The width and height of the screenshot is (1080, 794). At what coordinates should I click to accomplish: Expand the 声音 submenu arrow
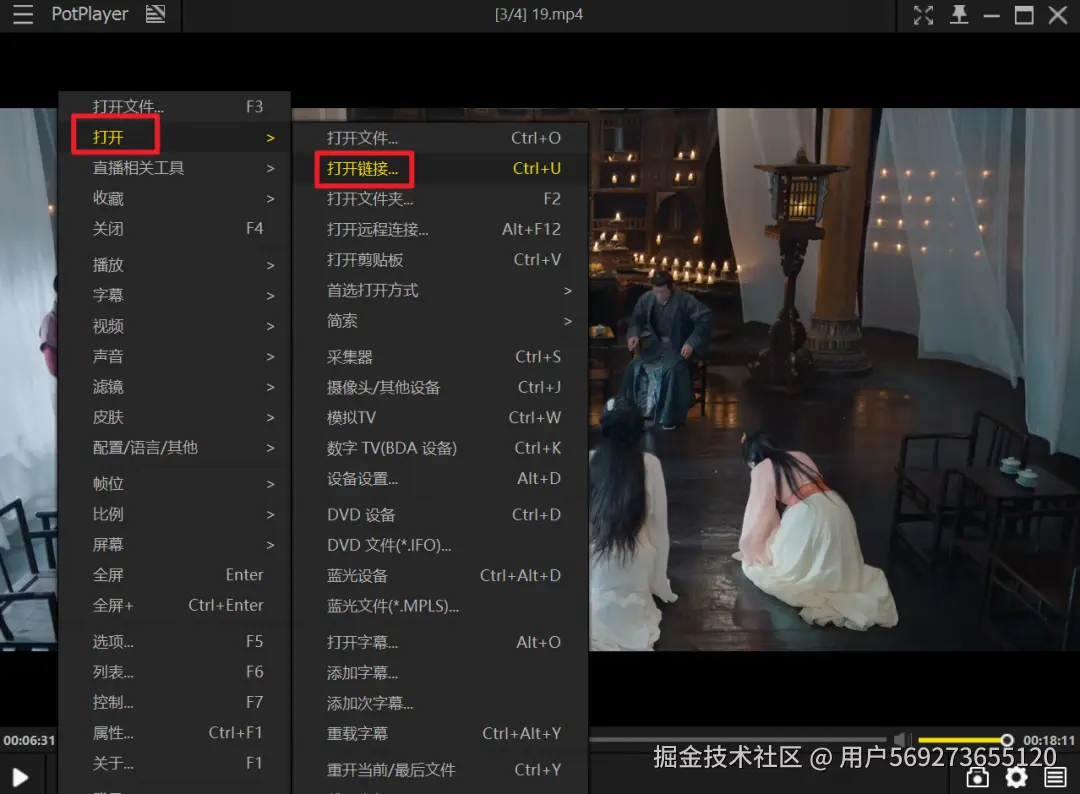pyautogui.click(x=271, y=357)
